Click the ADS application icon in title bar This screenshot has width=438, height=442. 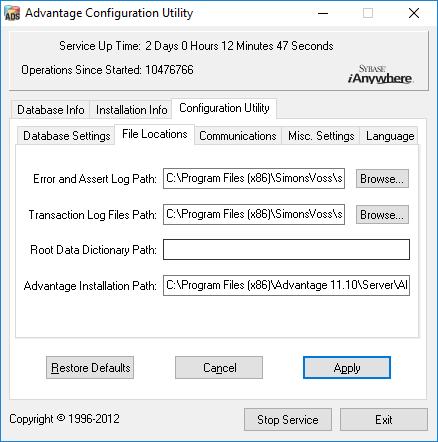12,13
